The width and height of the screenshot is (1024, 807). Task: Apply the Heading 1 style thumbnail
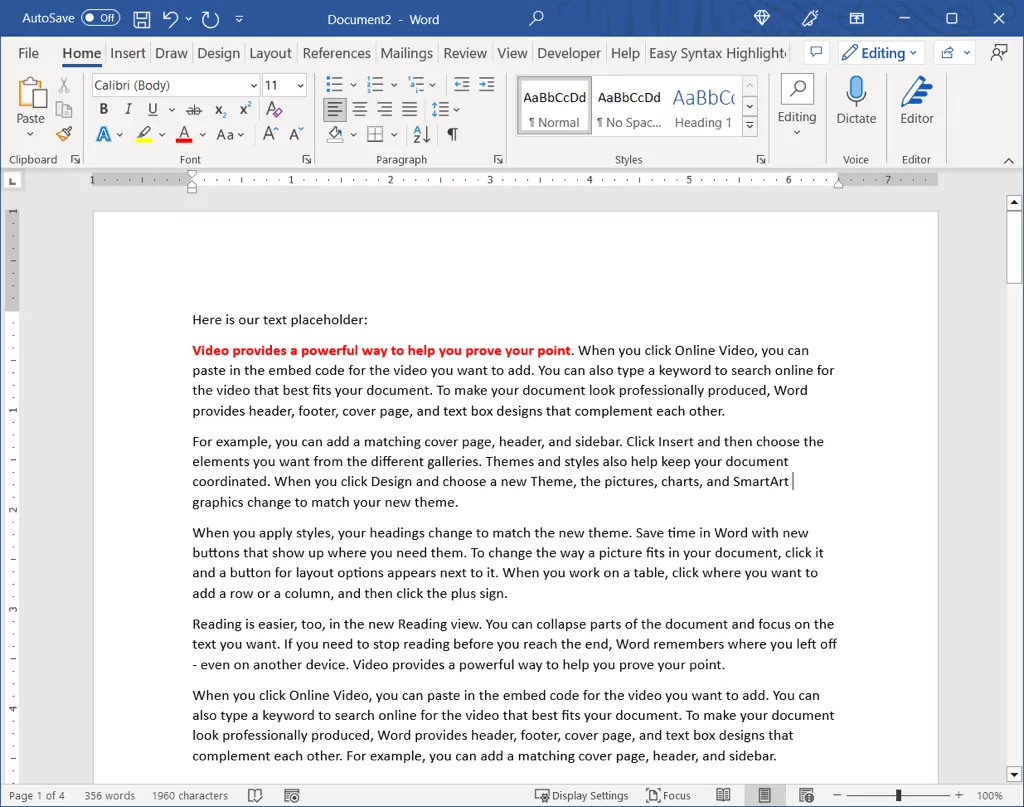pos(703,107)
